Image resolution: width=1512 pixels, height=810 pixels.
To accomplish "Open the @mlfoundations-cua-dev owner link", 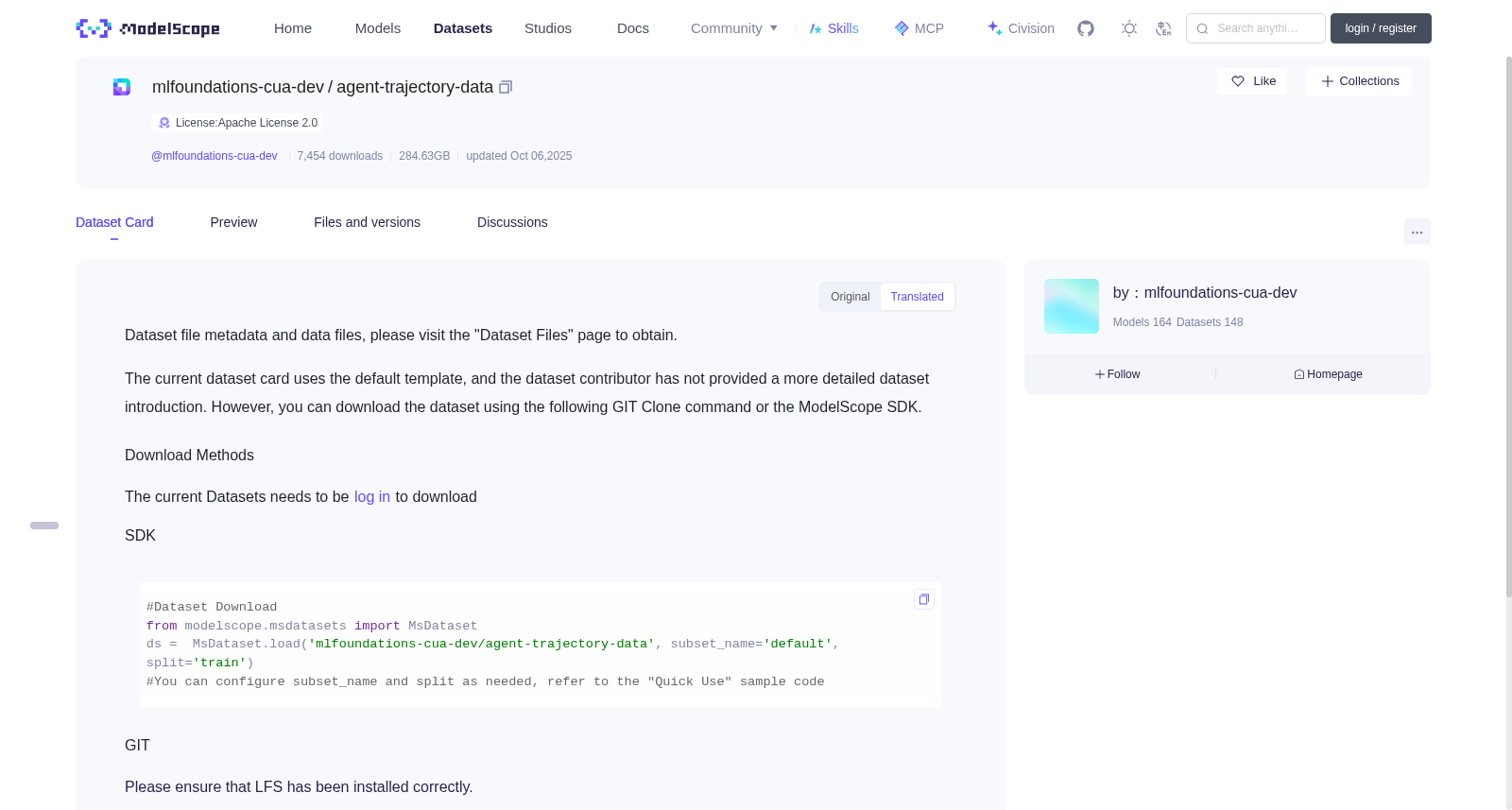I will (x=215, y=156).
